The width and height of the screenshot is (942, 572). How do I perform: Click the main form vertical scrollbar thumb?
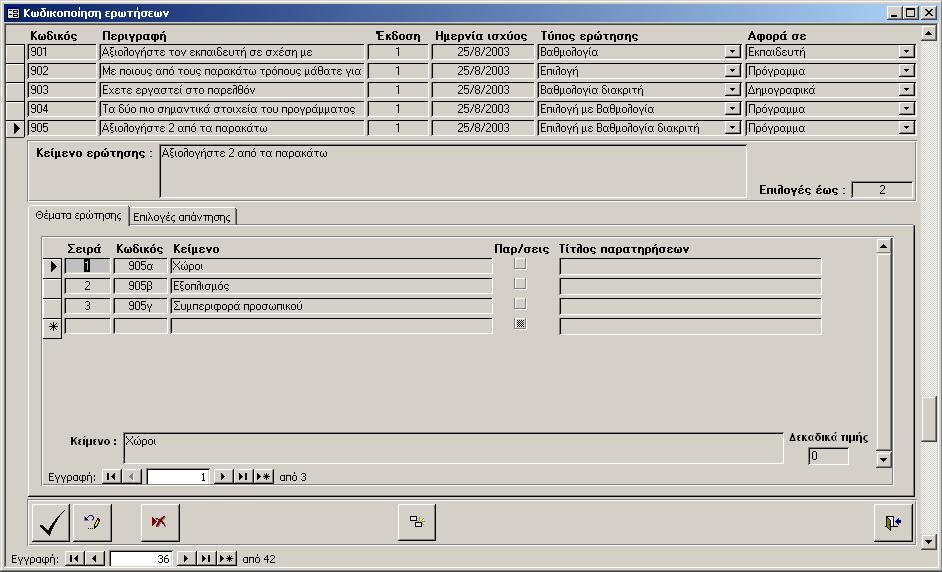(929, 418)
